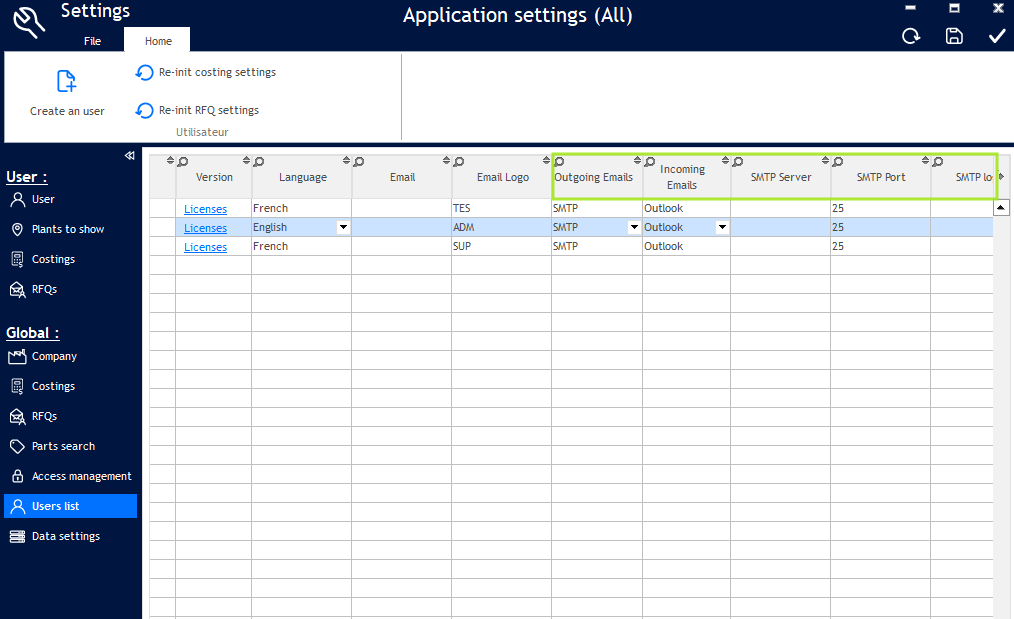Viewport: 1014px width, 619px height.
Task: Click the checkmark validate icon
Action: tap(997, 37)
